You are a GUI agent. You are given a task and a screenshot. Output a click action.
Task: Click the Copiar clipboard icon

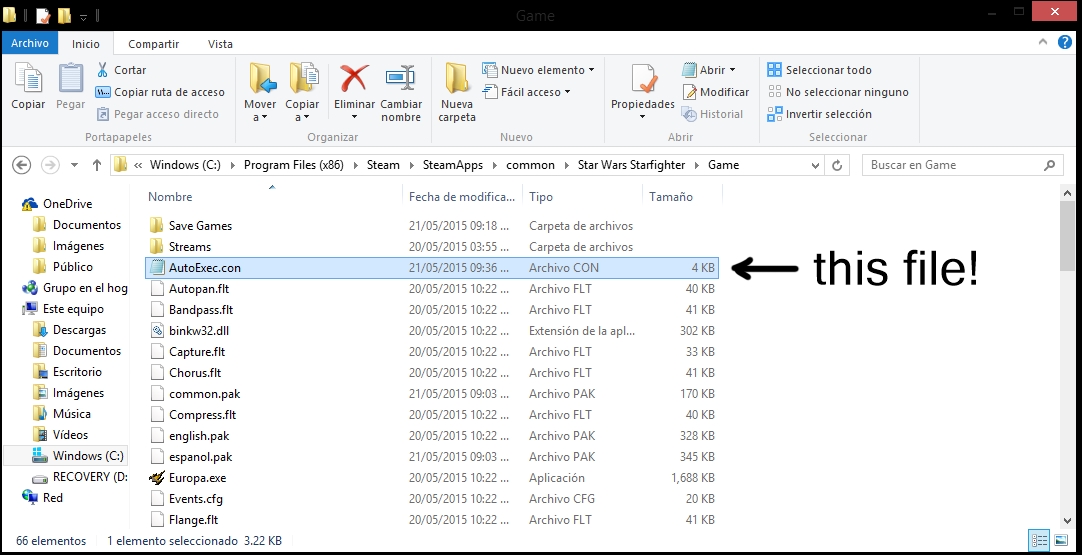pyautogui.click(x=28, y=78)
